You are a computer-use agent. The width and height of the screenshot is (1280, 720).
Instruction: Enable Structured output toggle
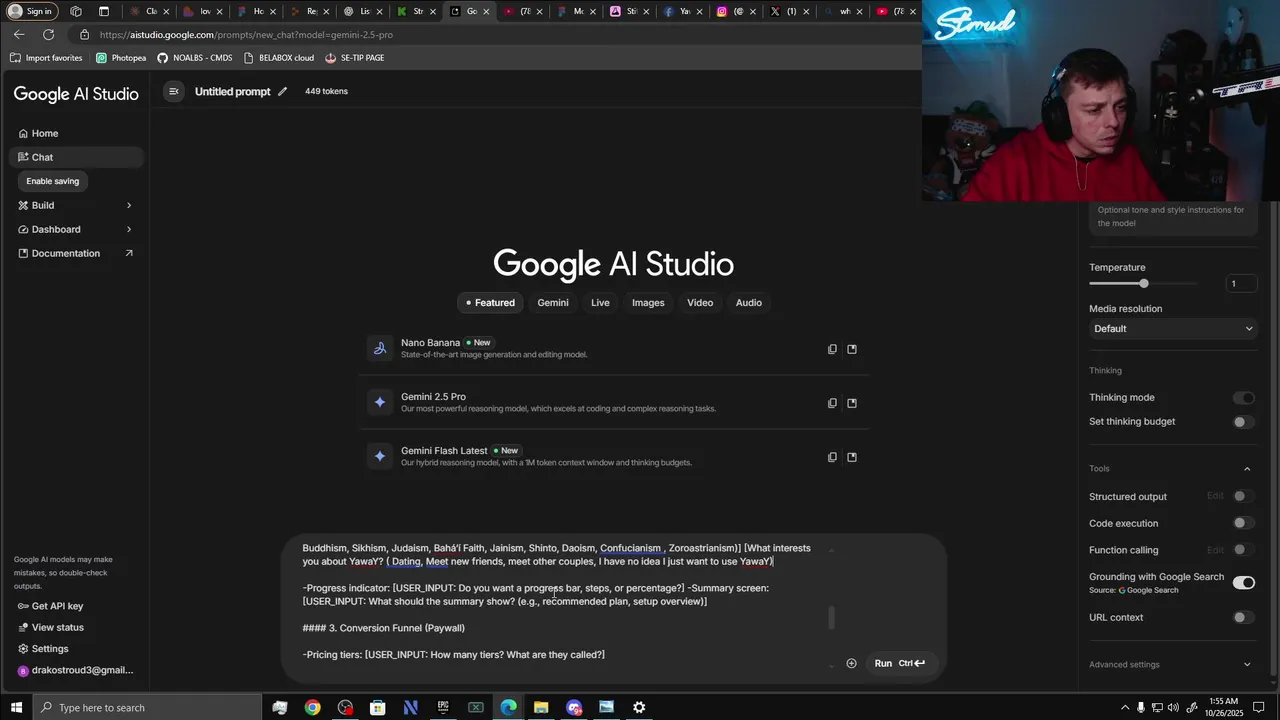(1244, 496)
